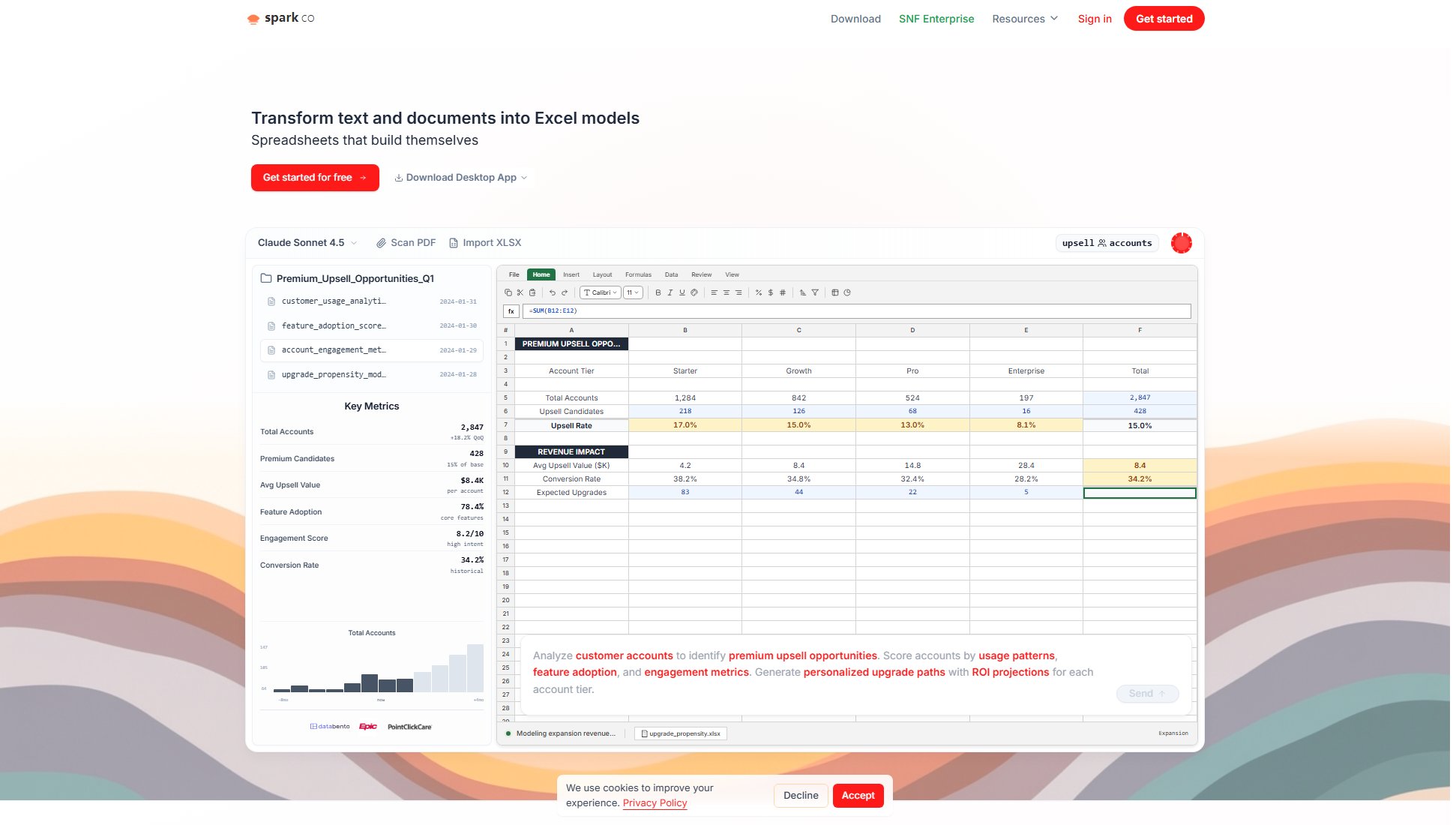Open the Data ribbon tab

click(671, 274)
